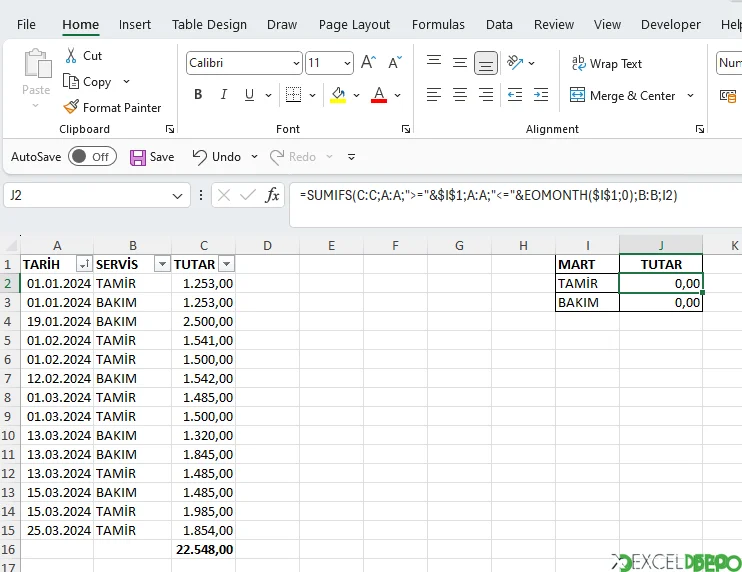Apply yellow fill color bucket
This screenshot has width=742, height=572.
click(x=338, y=95)
